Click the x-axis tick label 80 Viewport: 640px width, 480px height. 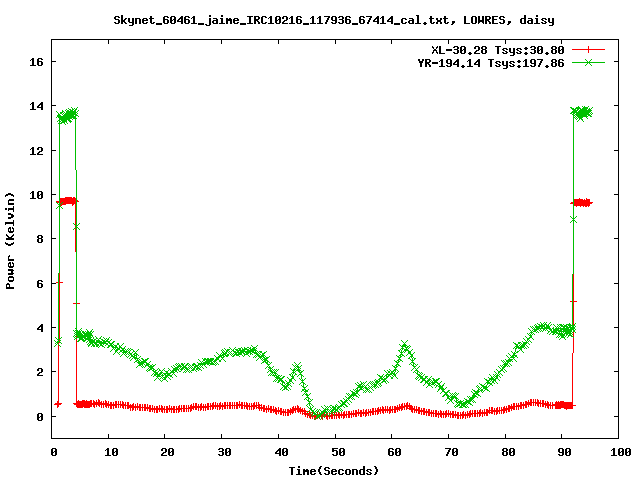coord(508,452)
